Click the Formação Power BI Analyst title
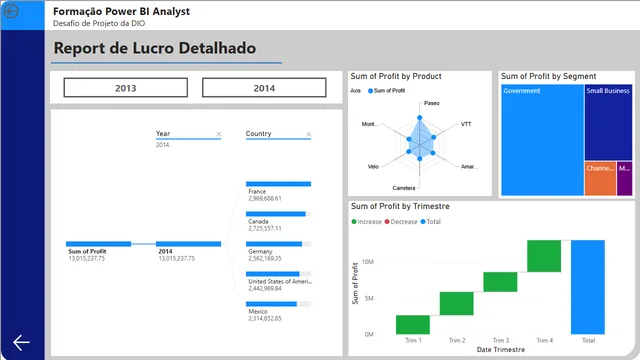Screen dimensions: 640x360 (x=121, y=11)
